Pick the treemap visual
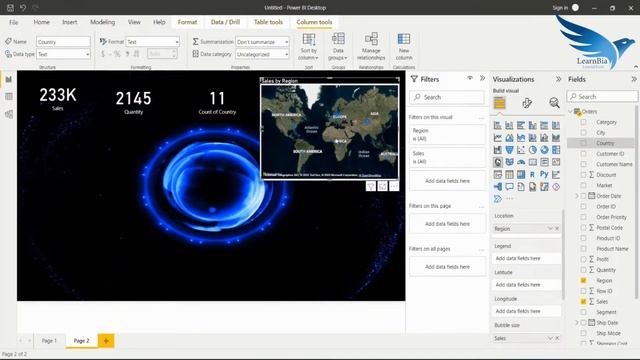 point(556,150)
